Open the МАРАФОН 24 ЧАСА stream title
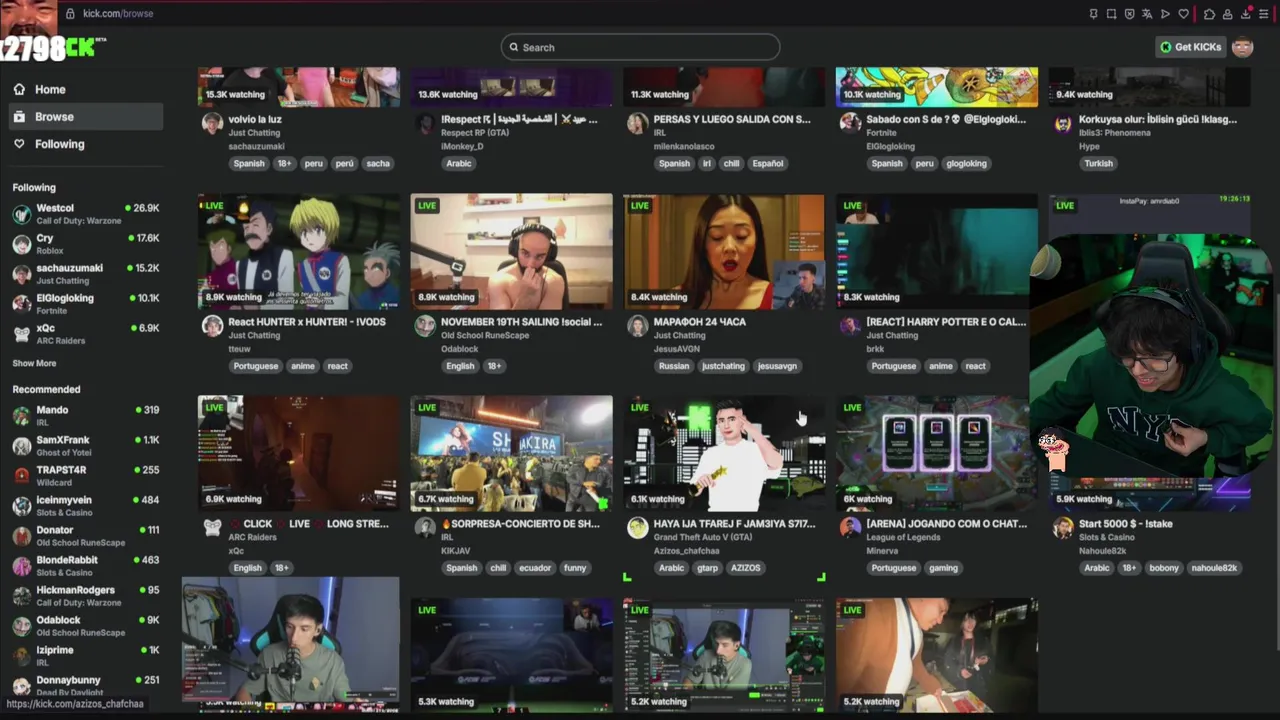The image size is (1280, 720). 699,322
